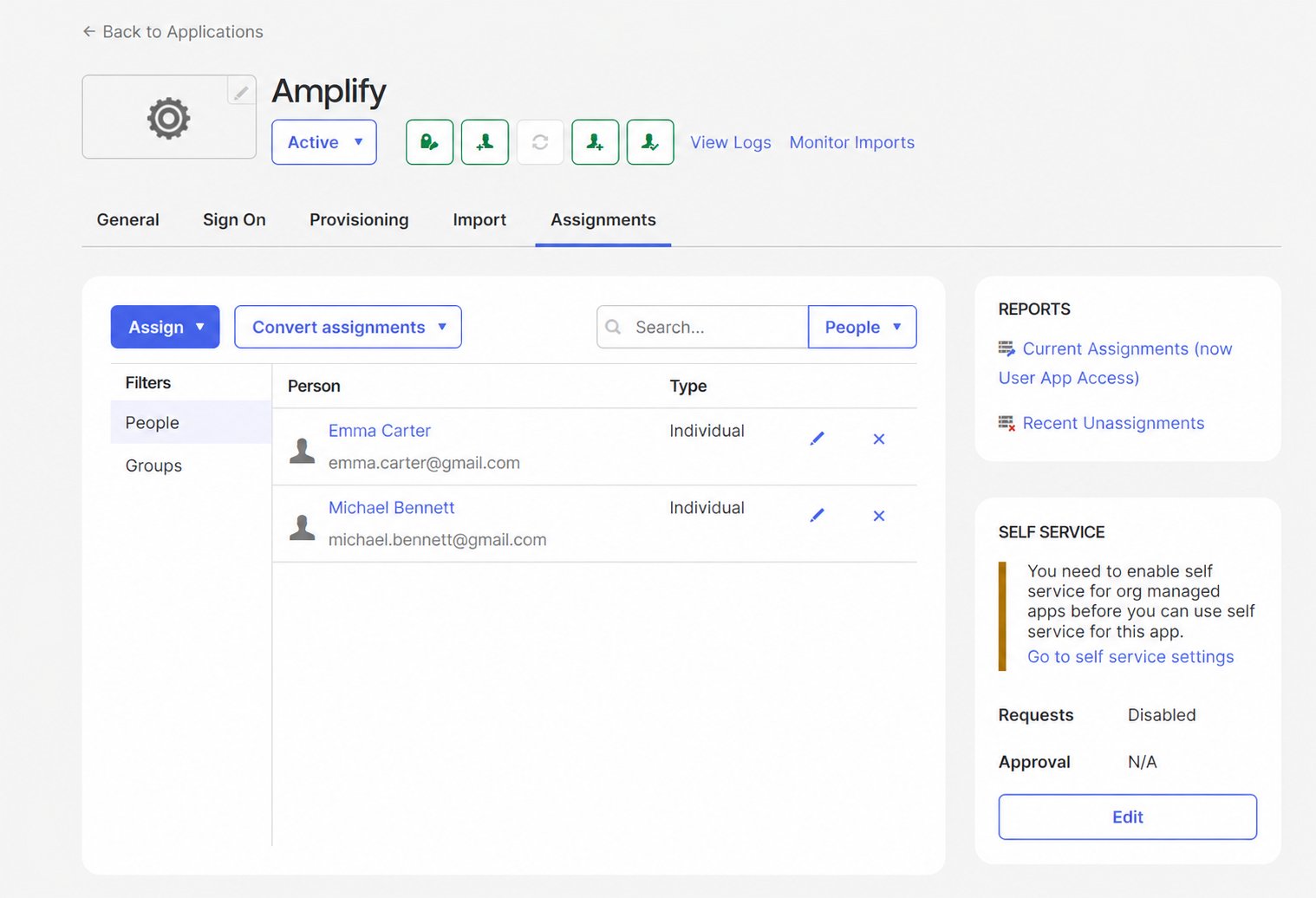Click the grayed-out sync arrows icon
1316x898 pixels.
[x=540, y=142]
